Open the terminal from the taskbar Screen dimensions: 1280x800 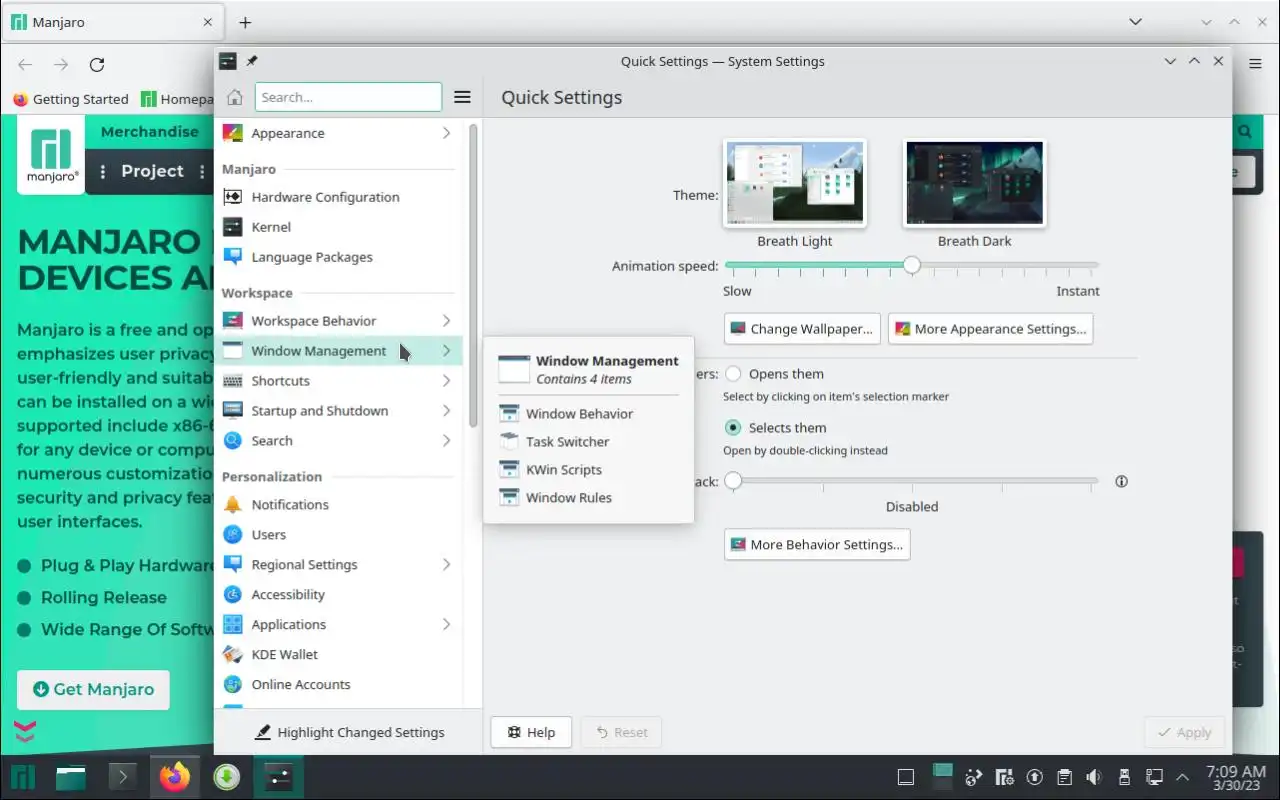[122, 777]
